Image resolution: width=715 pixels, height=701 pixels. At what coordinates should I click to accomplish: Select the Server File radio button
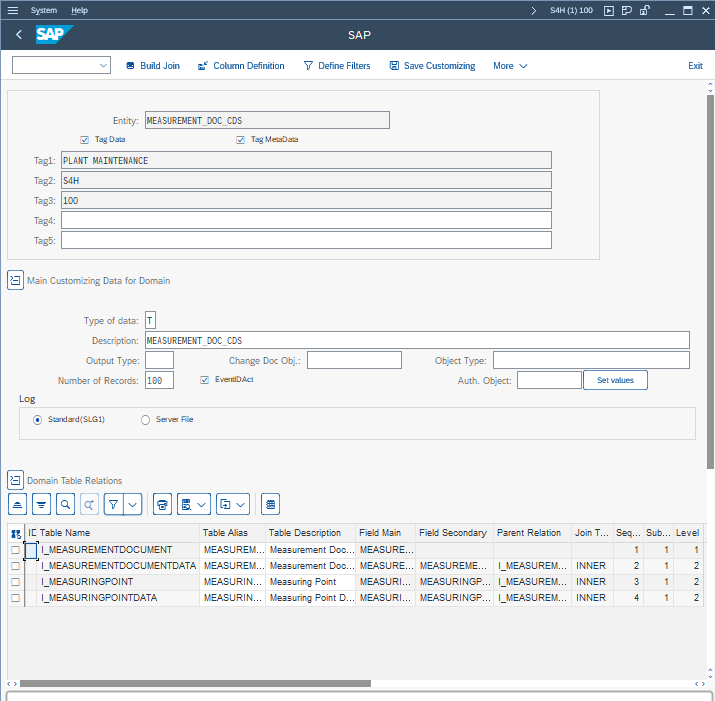click(146, 420)
